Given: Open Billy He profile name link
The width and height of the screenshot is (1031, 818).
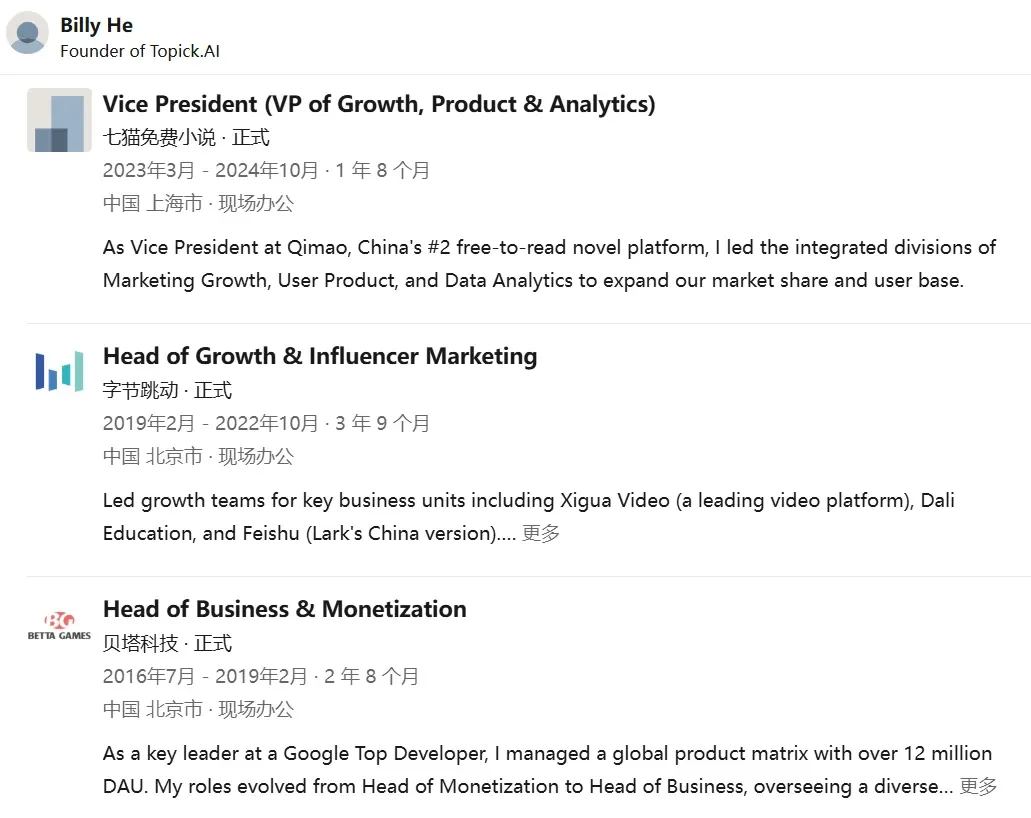Looking at the screenshot, I should pos(97,25).
